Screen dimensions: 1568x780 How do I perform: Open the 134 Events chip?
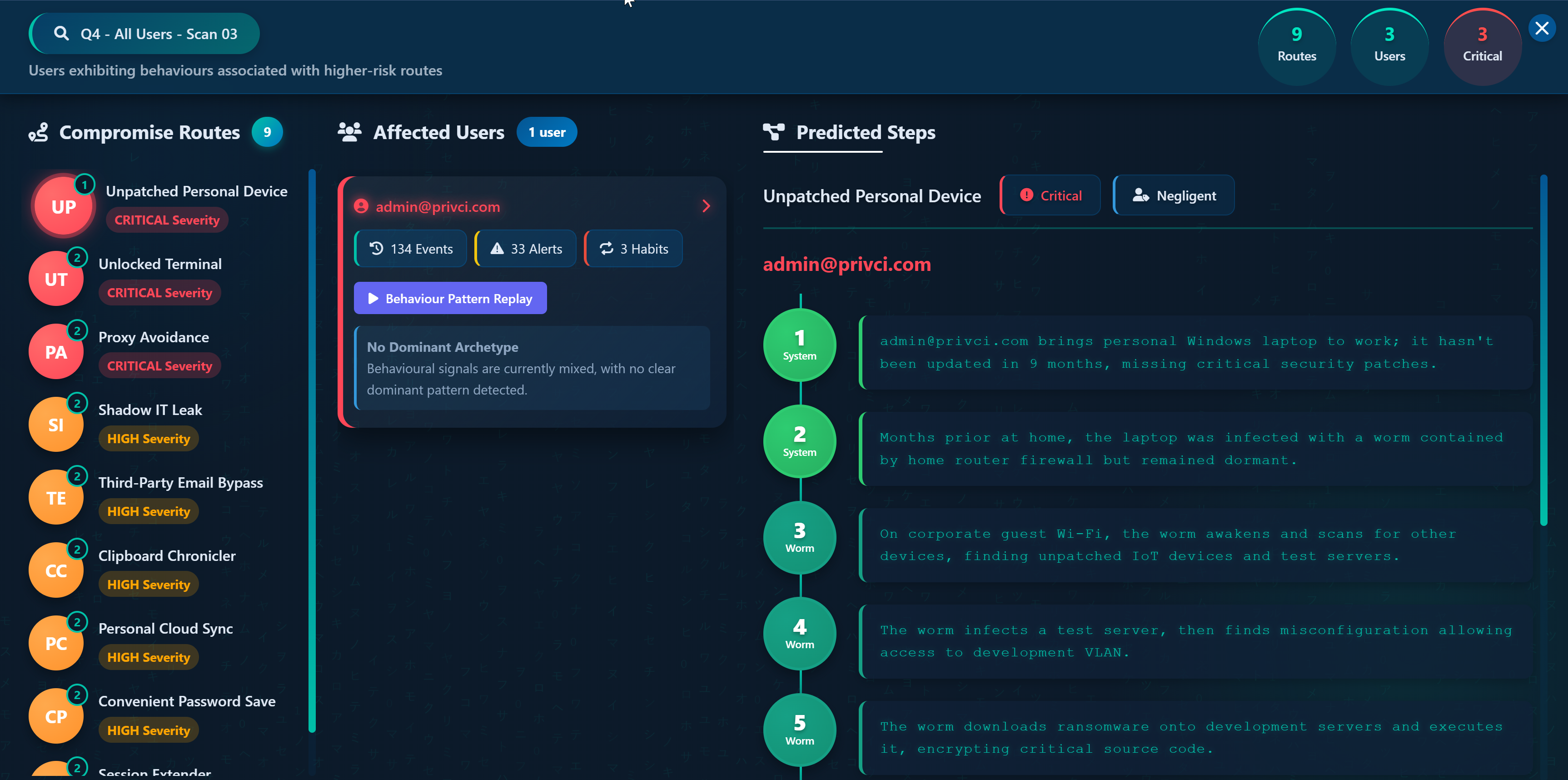click(x=412, y=249)
